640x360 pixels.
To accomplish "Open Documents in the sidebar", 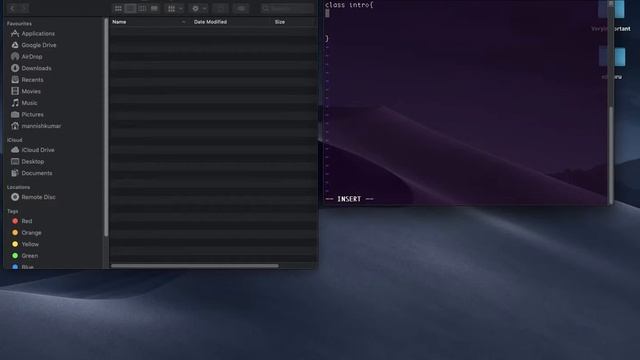I will [x=32, y=173].
